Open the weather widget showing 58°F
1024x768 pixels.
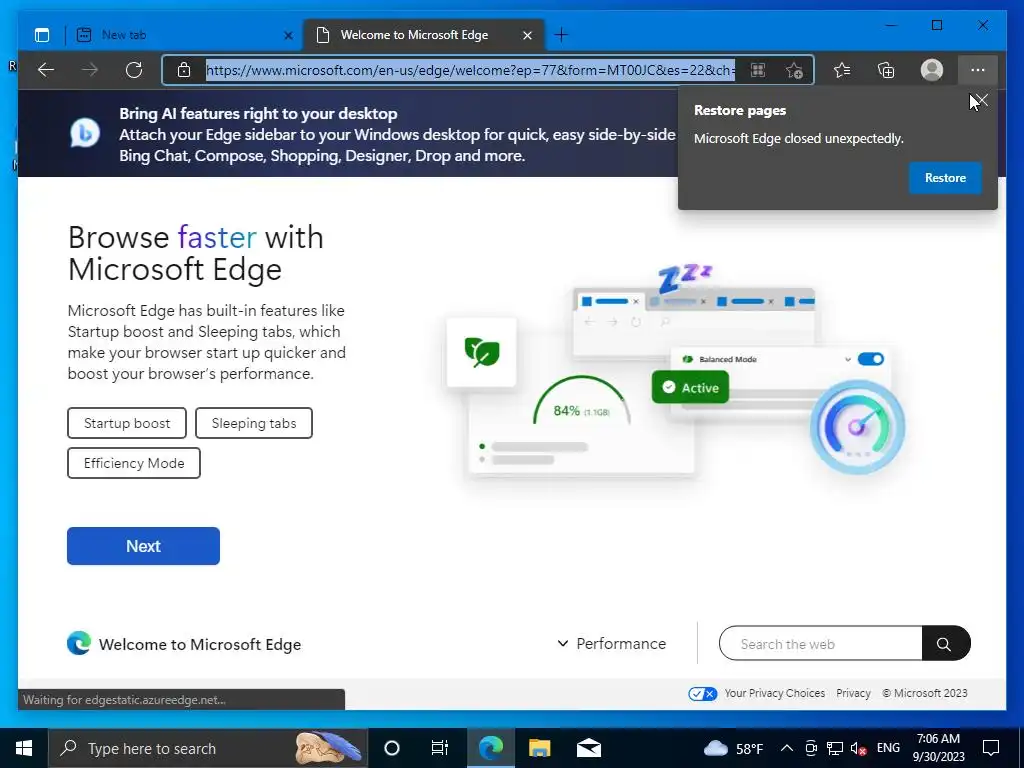tap(733, 748)
